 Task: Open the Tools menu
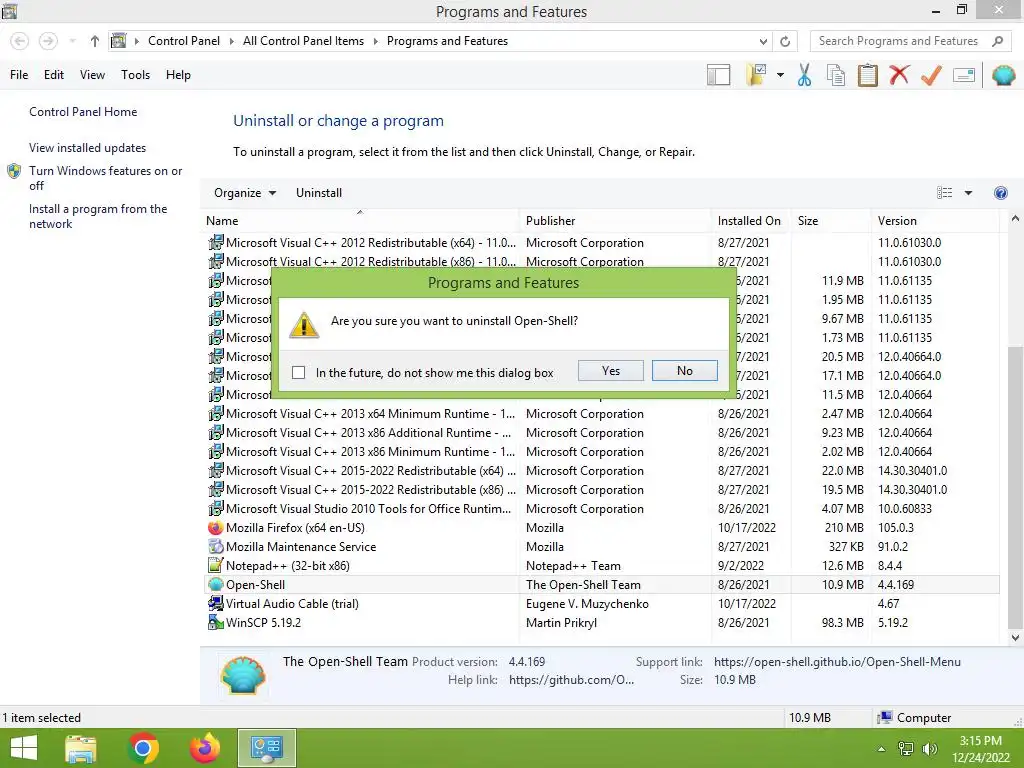135,75
